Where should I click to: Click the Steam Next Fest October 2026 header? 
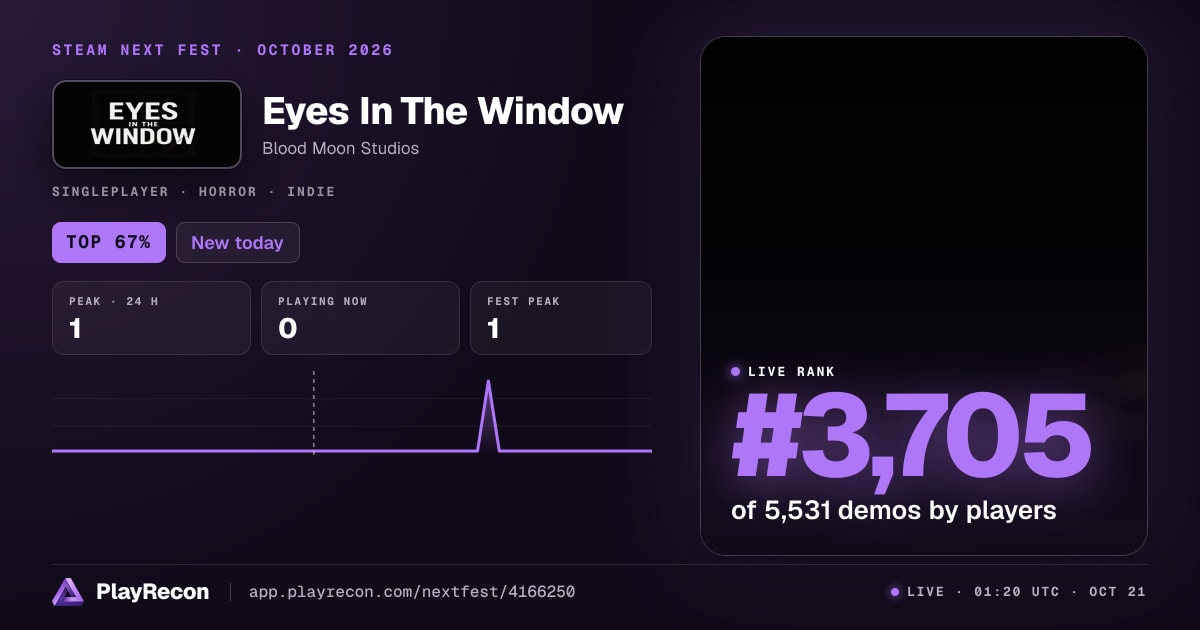[x=222, y=50]
